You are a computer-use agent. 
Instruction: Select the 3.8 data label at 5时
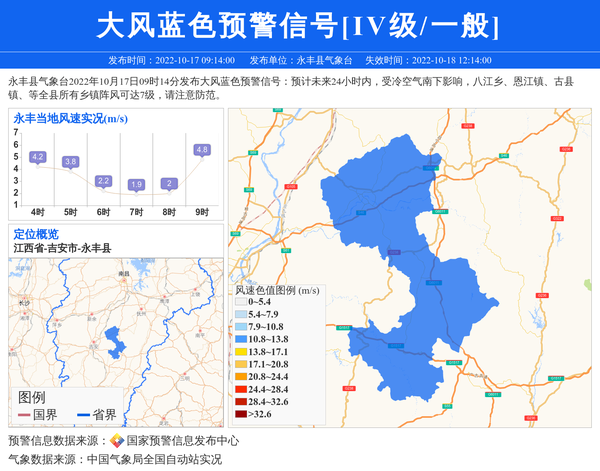70,161
